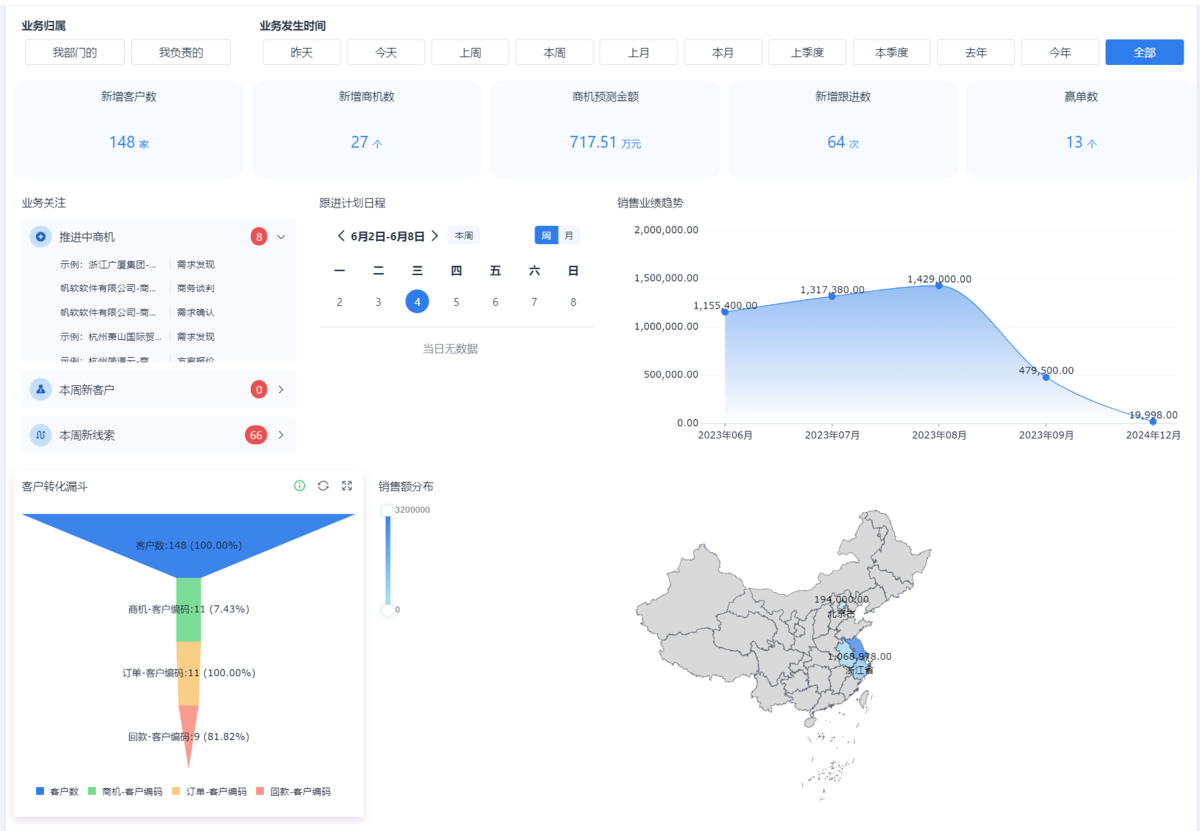Filter by 本季度
Screen dimensions: 1200x831
pos(892,52)
